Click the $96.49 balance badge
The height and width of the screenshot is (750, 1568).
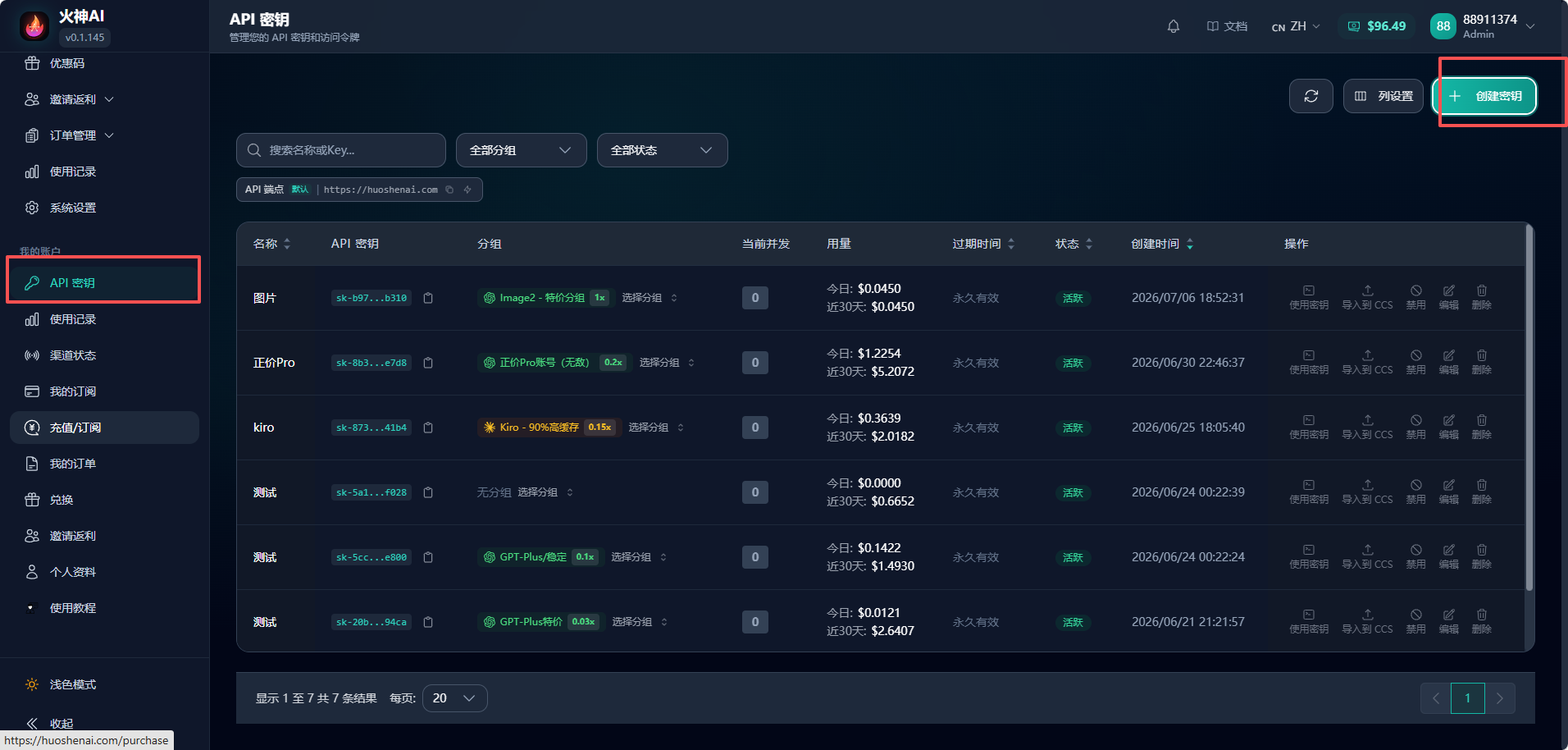[1377, 26]
